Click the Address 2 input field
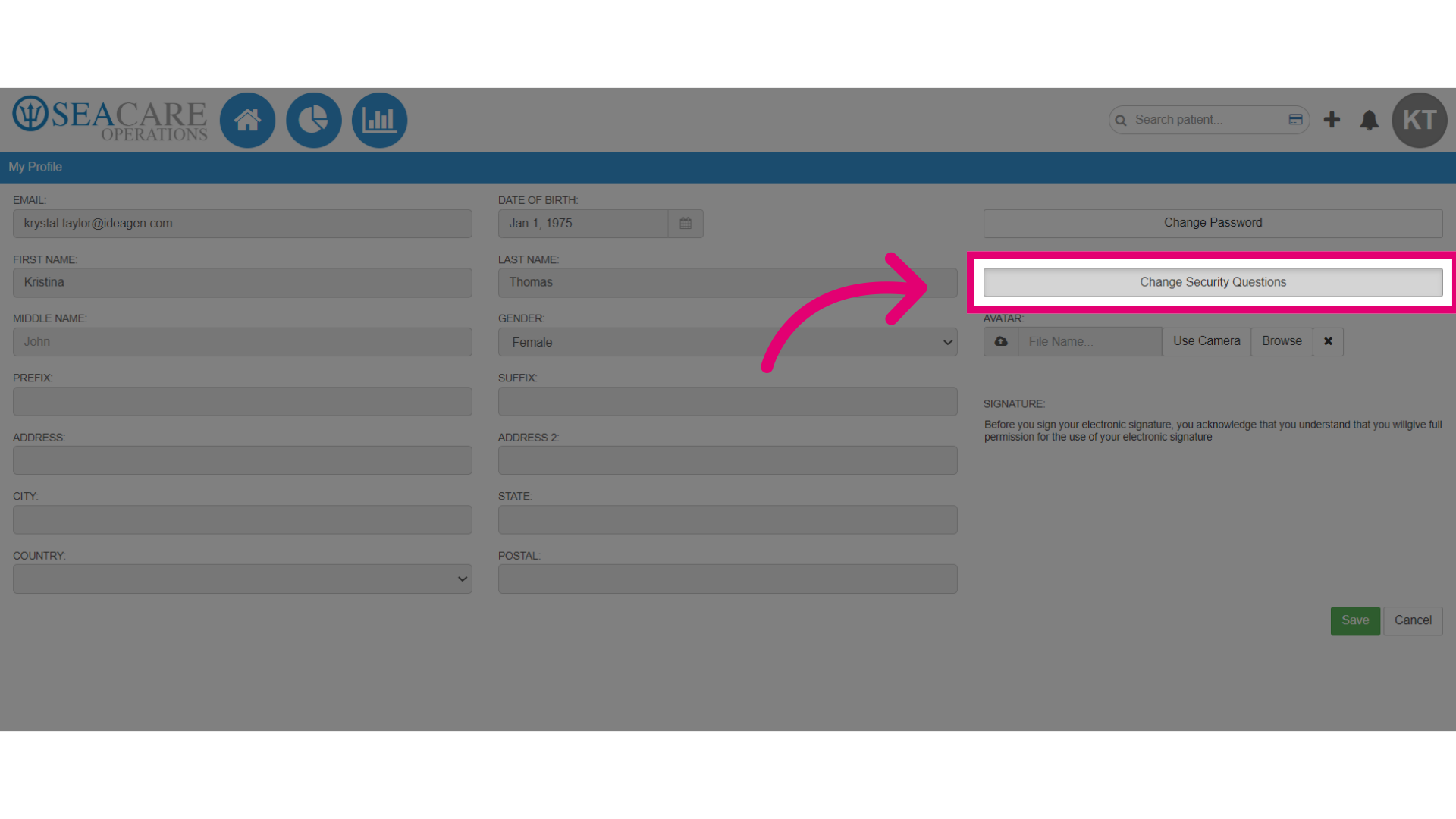This screenshot has width=1456, height=819. (727, 460)
